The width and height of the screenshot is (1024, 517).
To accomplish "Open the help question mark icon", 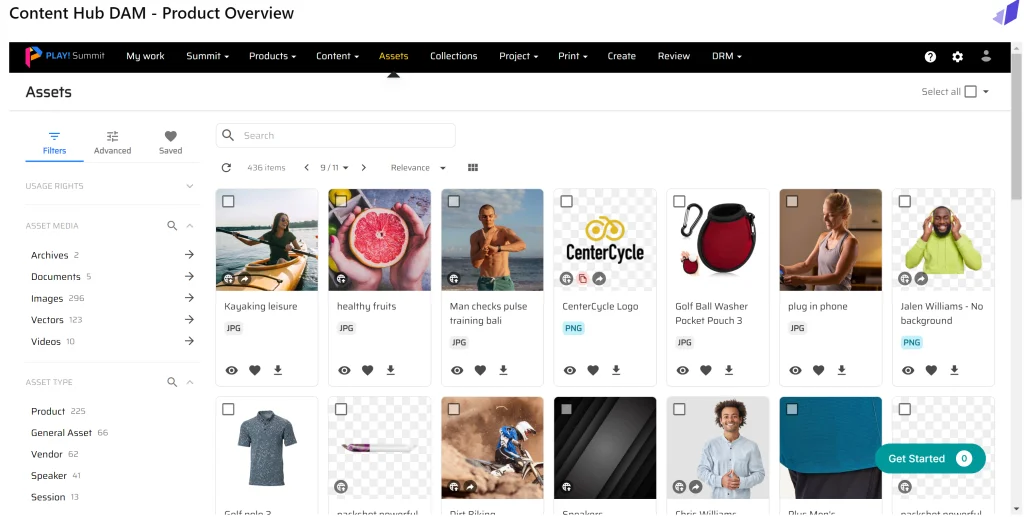I will click(x=930, y=57).
